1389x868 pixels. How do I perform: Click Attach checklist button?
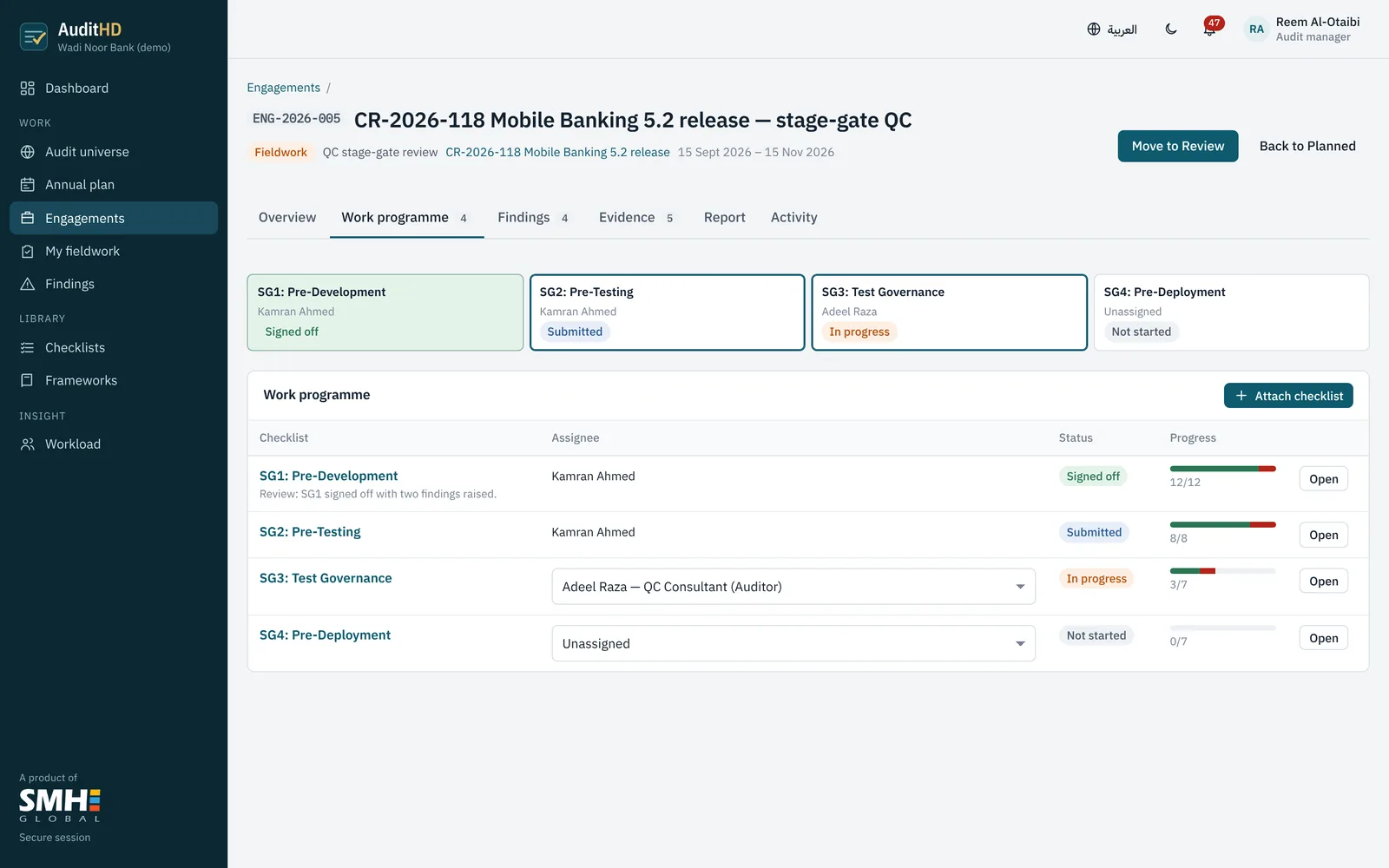(1288, 396)
